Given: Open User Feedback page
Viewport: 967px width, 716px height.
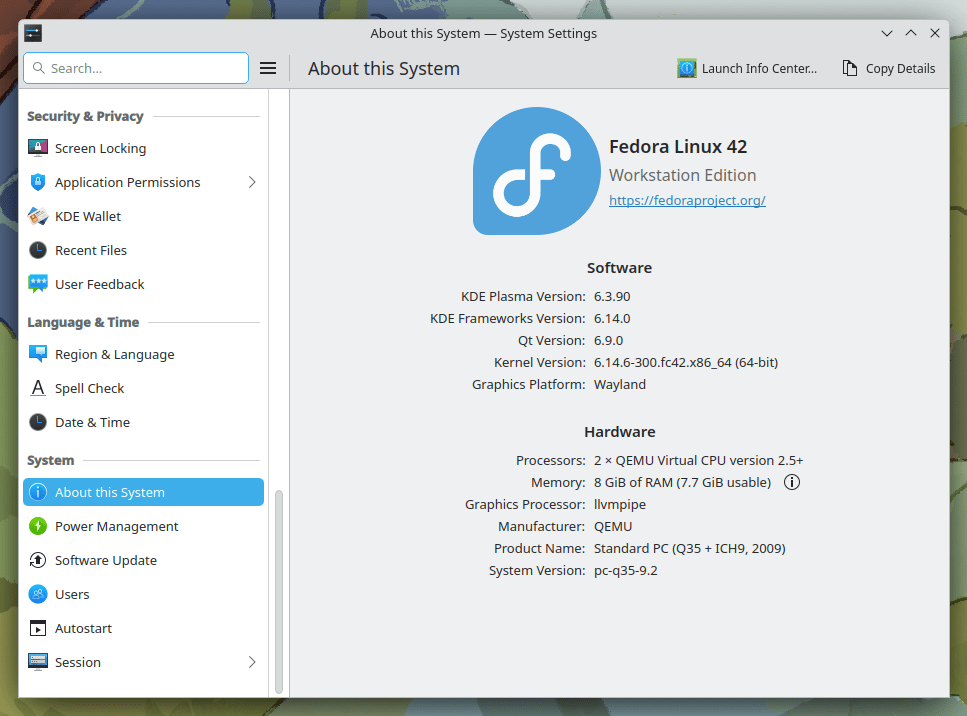Looking at the screenshot, I should [x=143, y=284].
